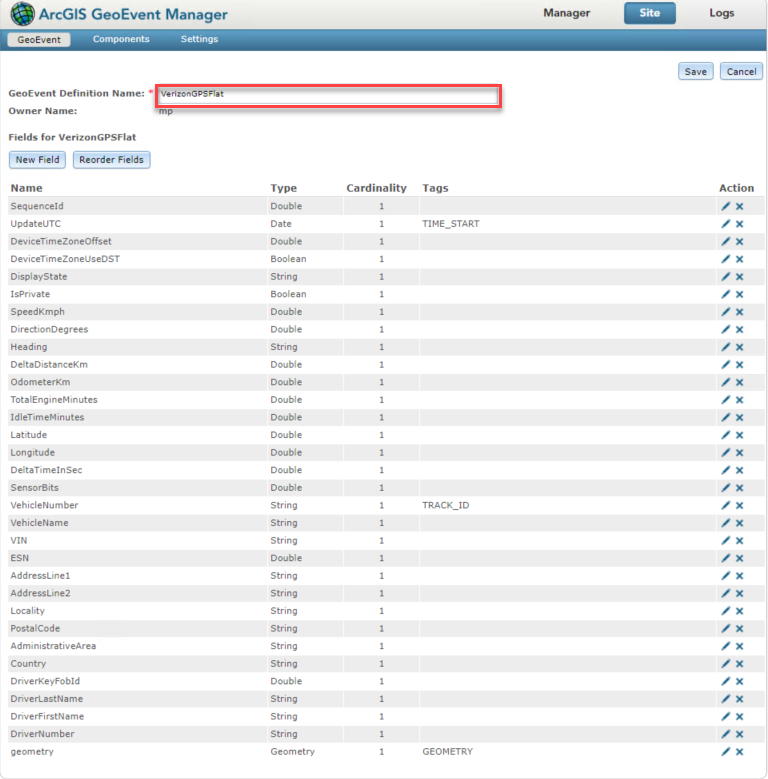Delete the PostalCode field

click(x=740, y=628)
